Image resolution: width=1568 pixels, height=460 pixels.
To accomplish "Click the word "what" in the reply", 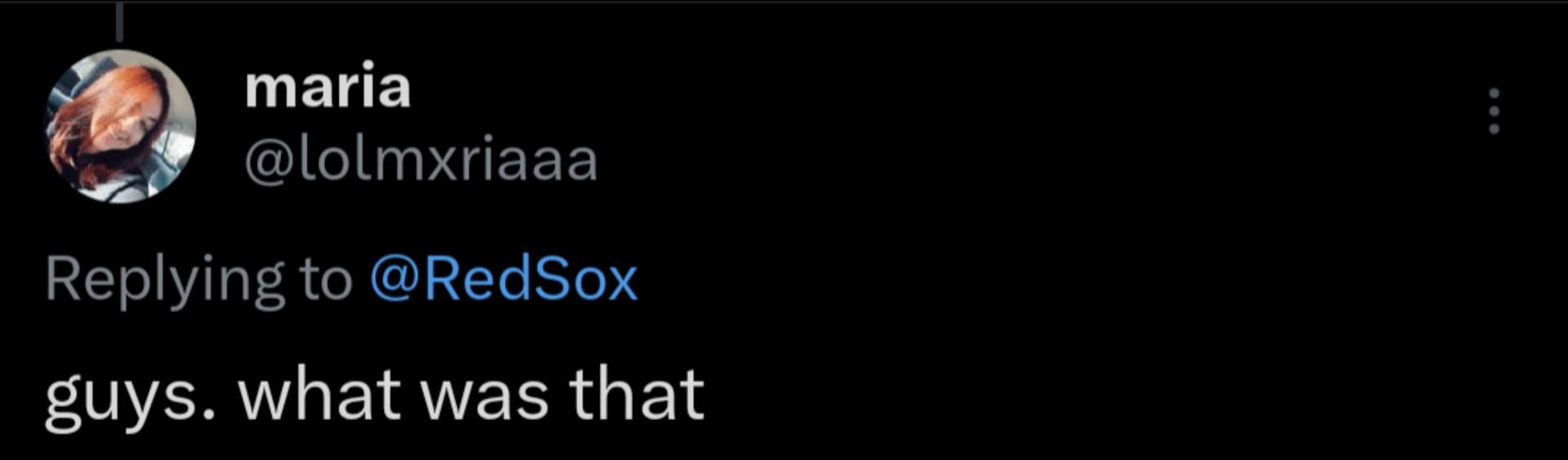I will click(x=318, y=395).
